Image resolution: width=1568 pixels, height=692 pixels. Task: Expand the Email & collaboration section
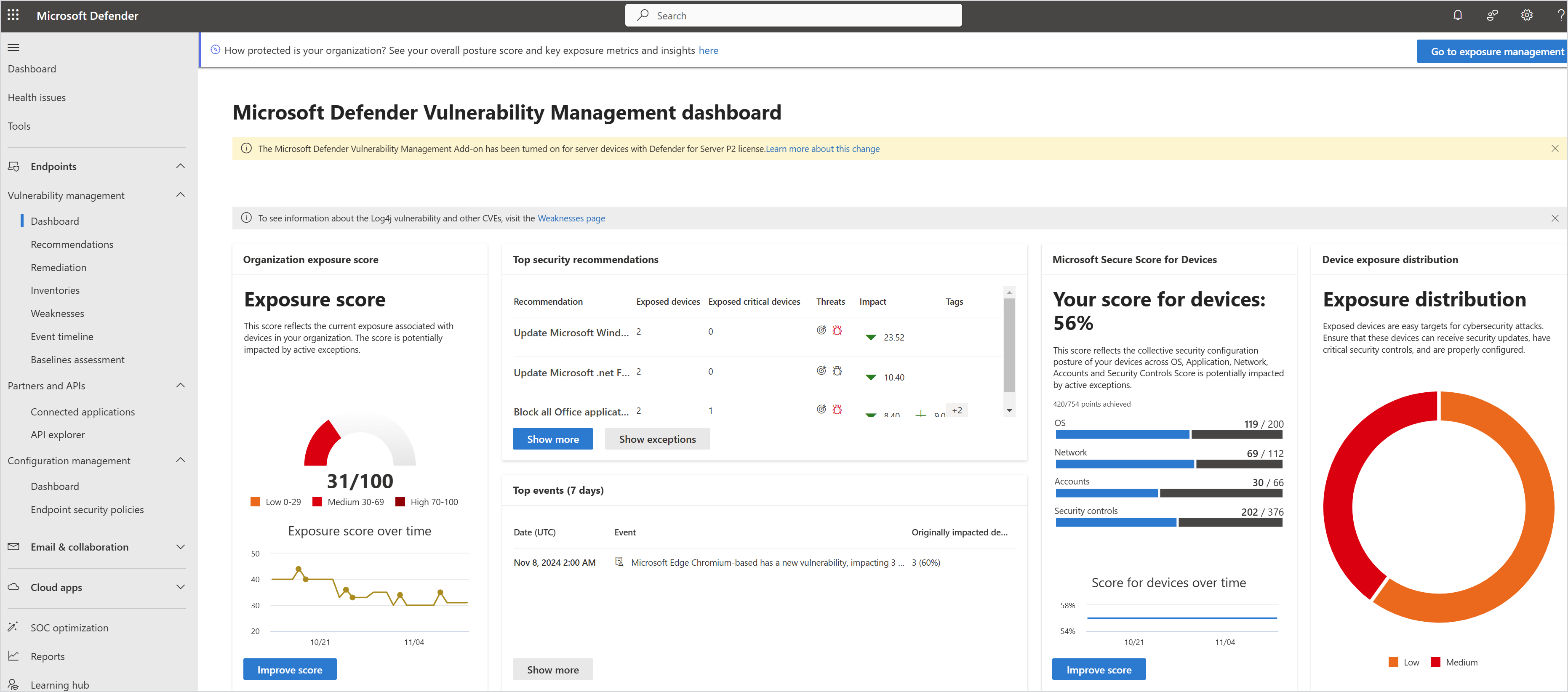[x=180, y=546]
